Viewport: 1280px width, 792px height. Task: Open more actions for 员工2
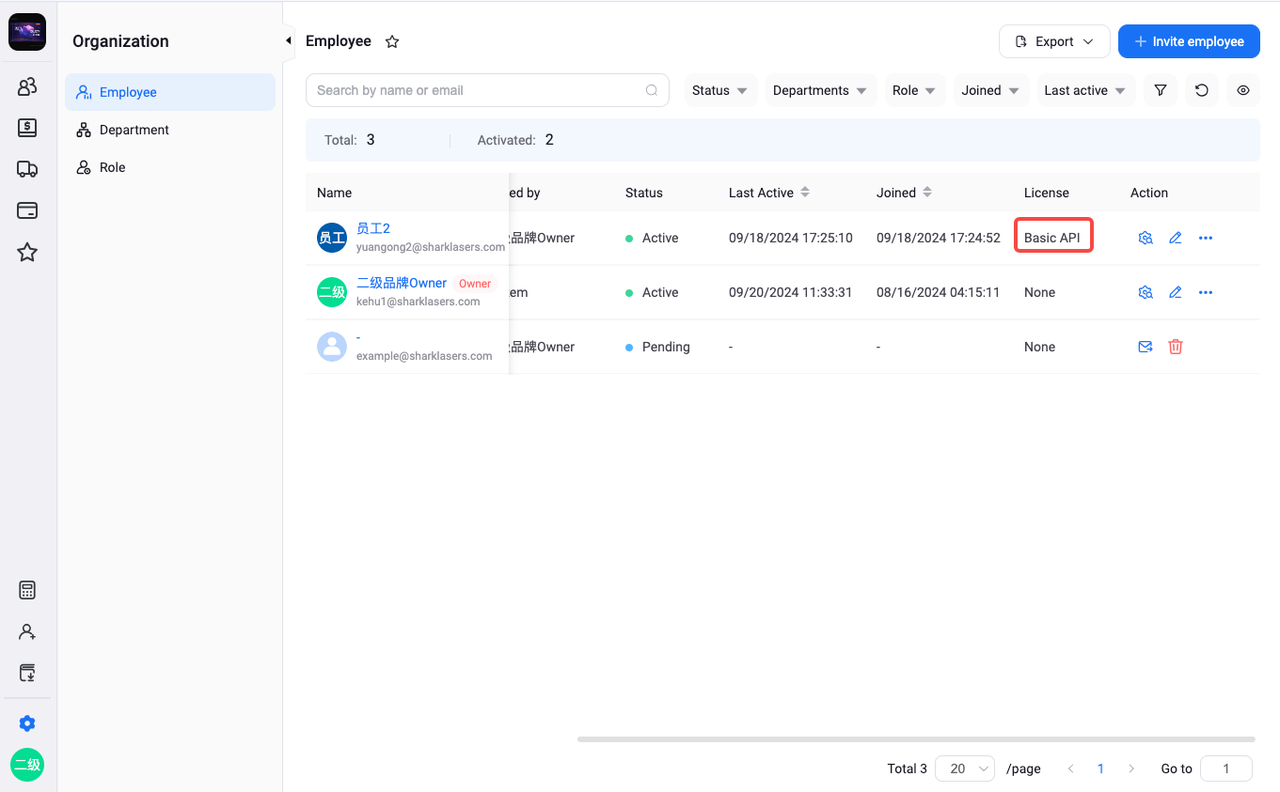click(1205, 238)
